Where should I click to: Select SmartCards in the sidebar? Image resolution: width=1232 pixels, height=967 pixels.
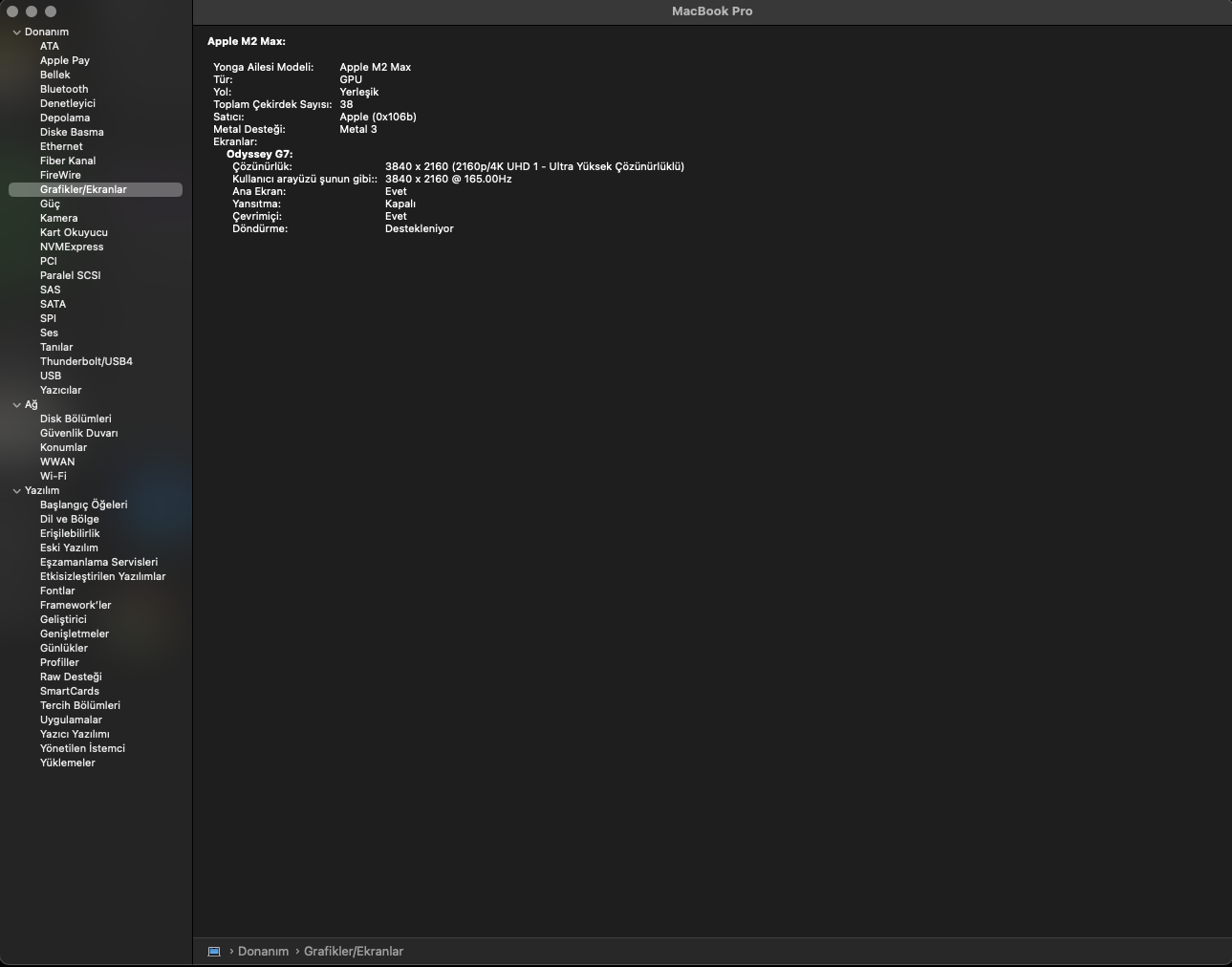click(x=70, y=691)
